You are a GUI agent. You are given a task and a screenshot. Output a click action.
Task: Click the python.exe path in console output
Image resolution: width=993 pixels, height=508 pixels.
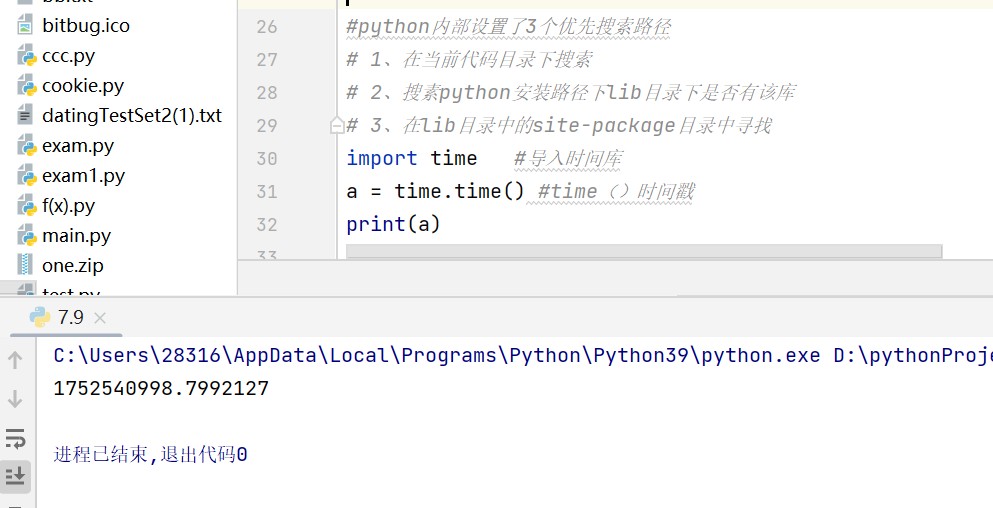click(436, 356)
